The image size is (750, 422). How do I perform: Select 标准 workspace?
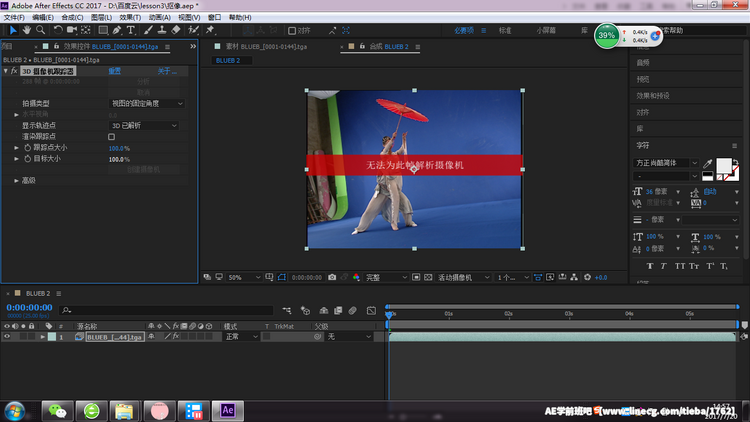click(x=505, y=30)
